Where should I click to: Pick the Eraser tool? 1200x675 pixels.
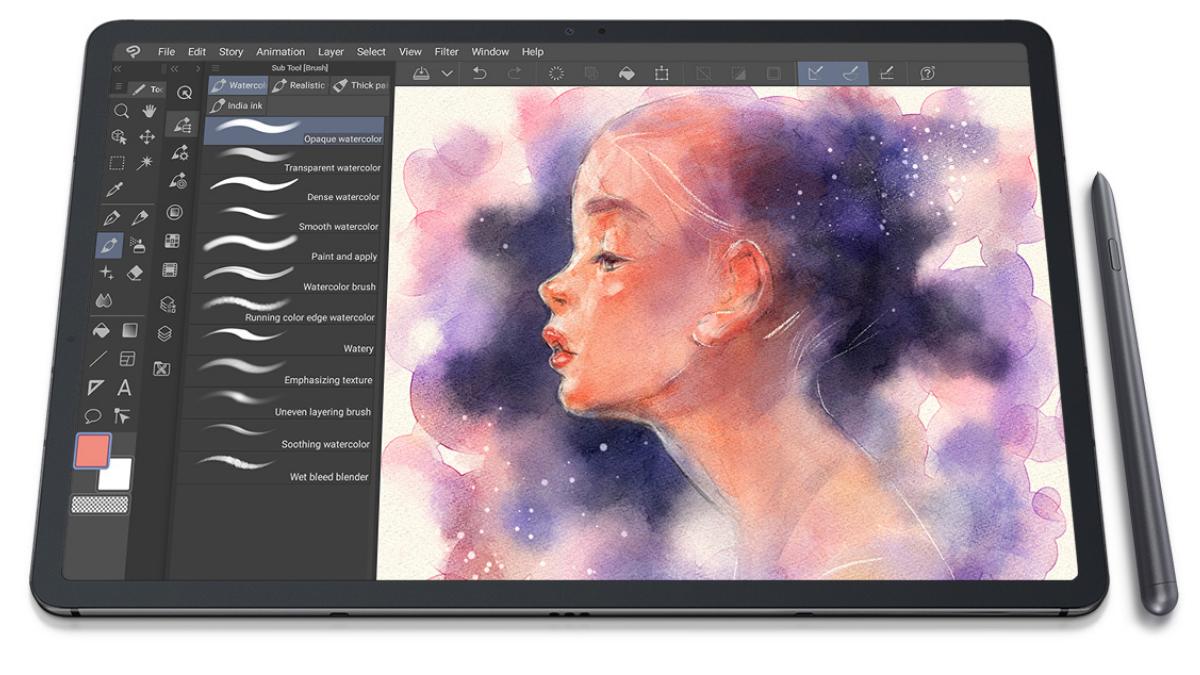click(138, 272)
